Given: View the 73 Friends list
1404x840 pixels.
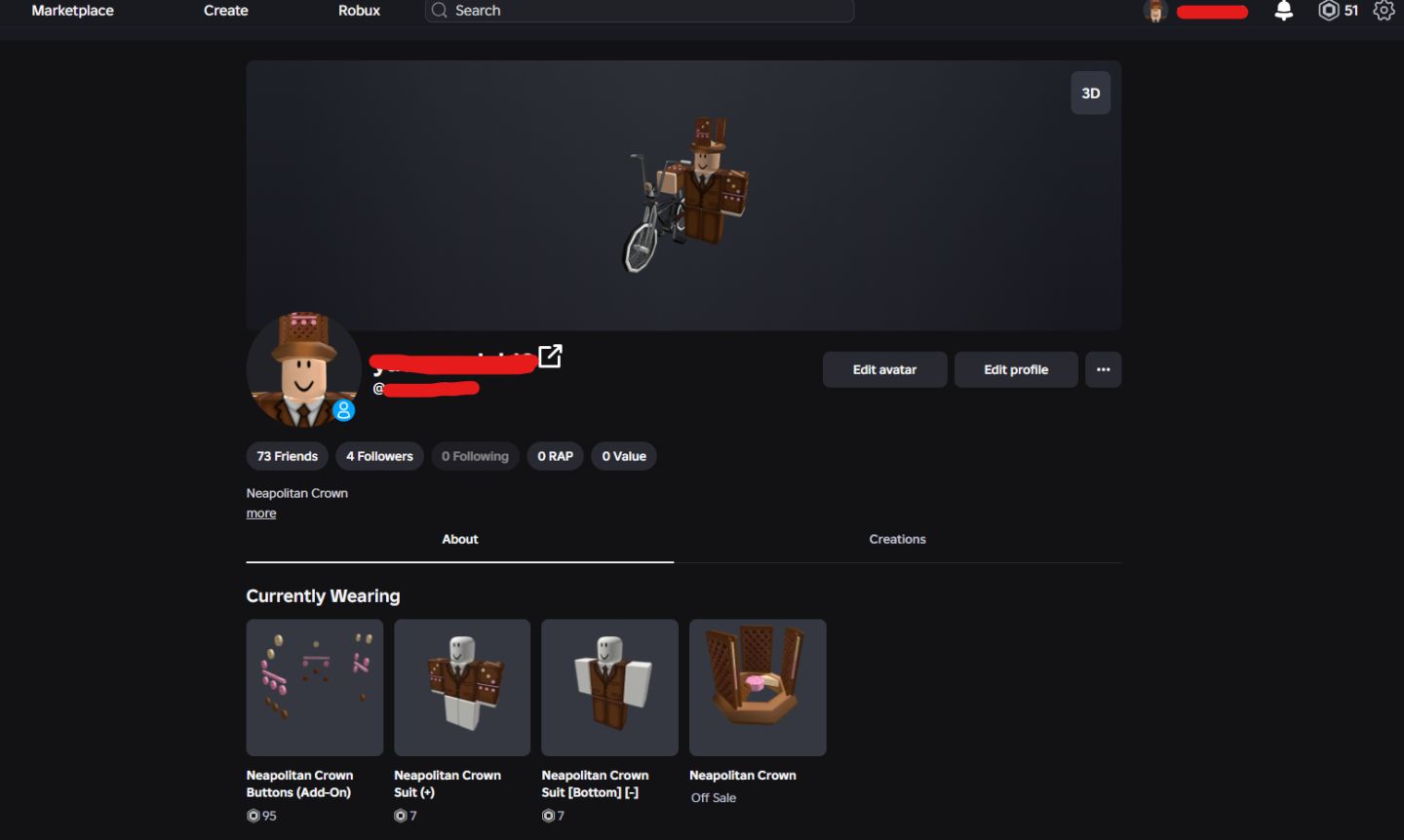Looking at the screenshot, I should 288,456.
